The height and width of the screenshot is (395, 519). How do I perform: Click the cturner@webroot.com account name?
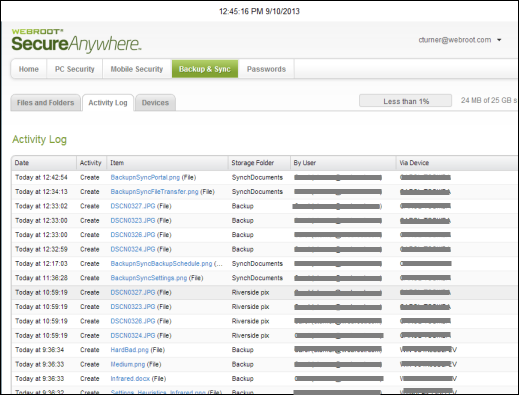click(455, 40)
